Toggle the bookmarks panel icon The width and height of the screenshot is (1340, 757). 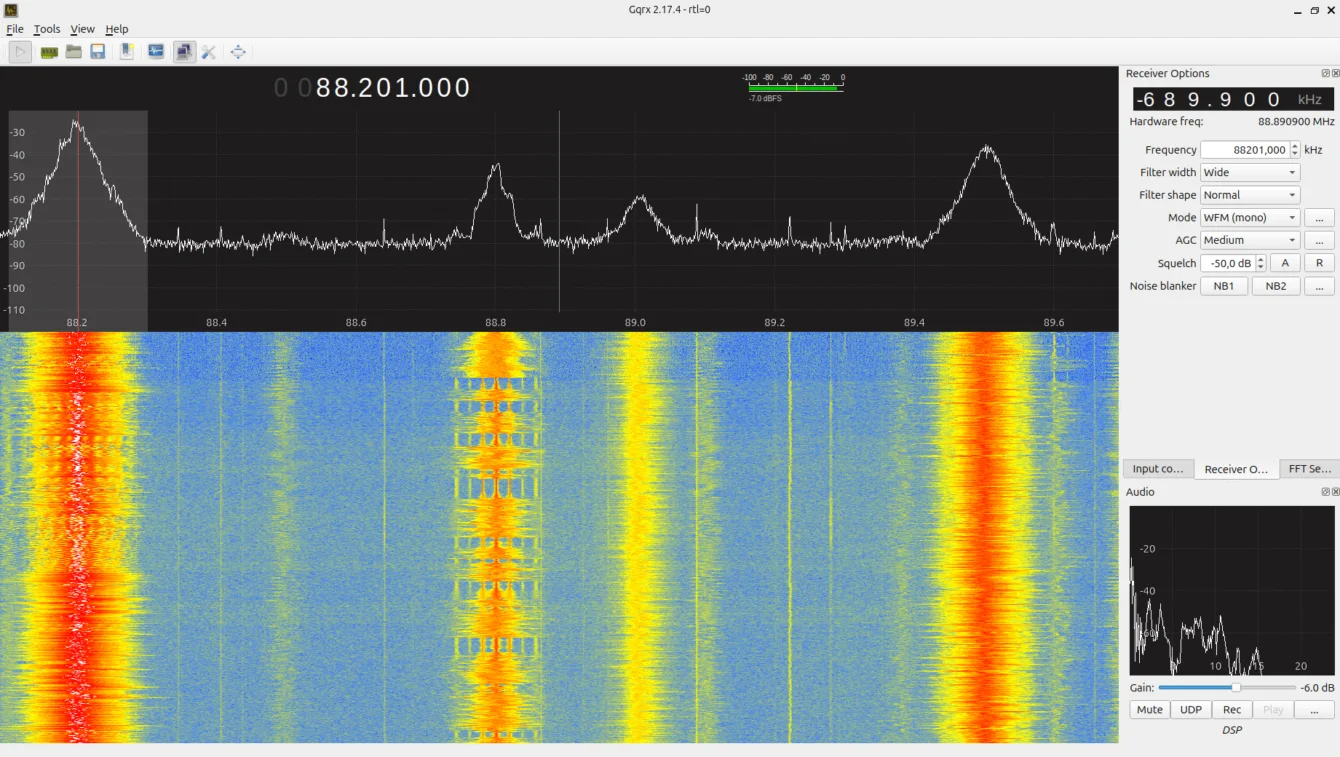pyautogui.click(x=126, y=51)
